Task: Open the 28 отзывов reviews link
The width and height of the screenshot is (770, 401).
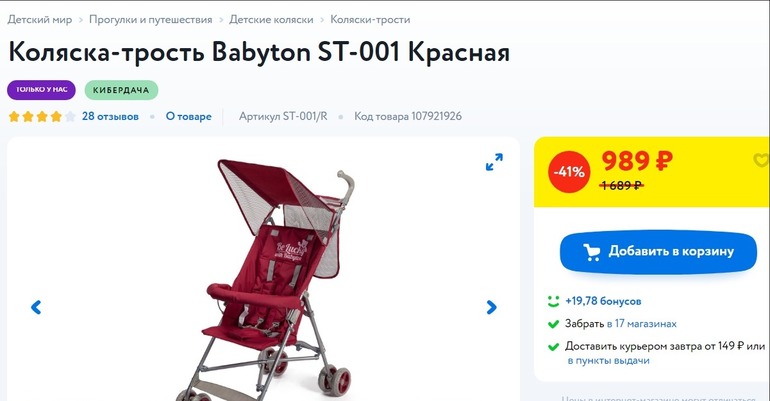Action: [110, 116]
